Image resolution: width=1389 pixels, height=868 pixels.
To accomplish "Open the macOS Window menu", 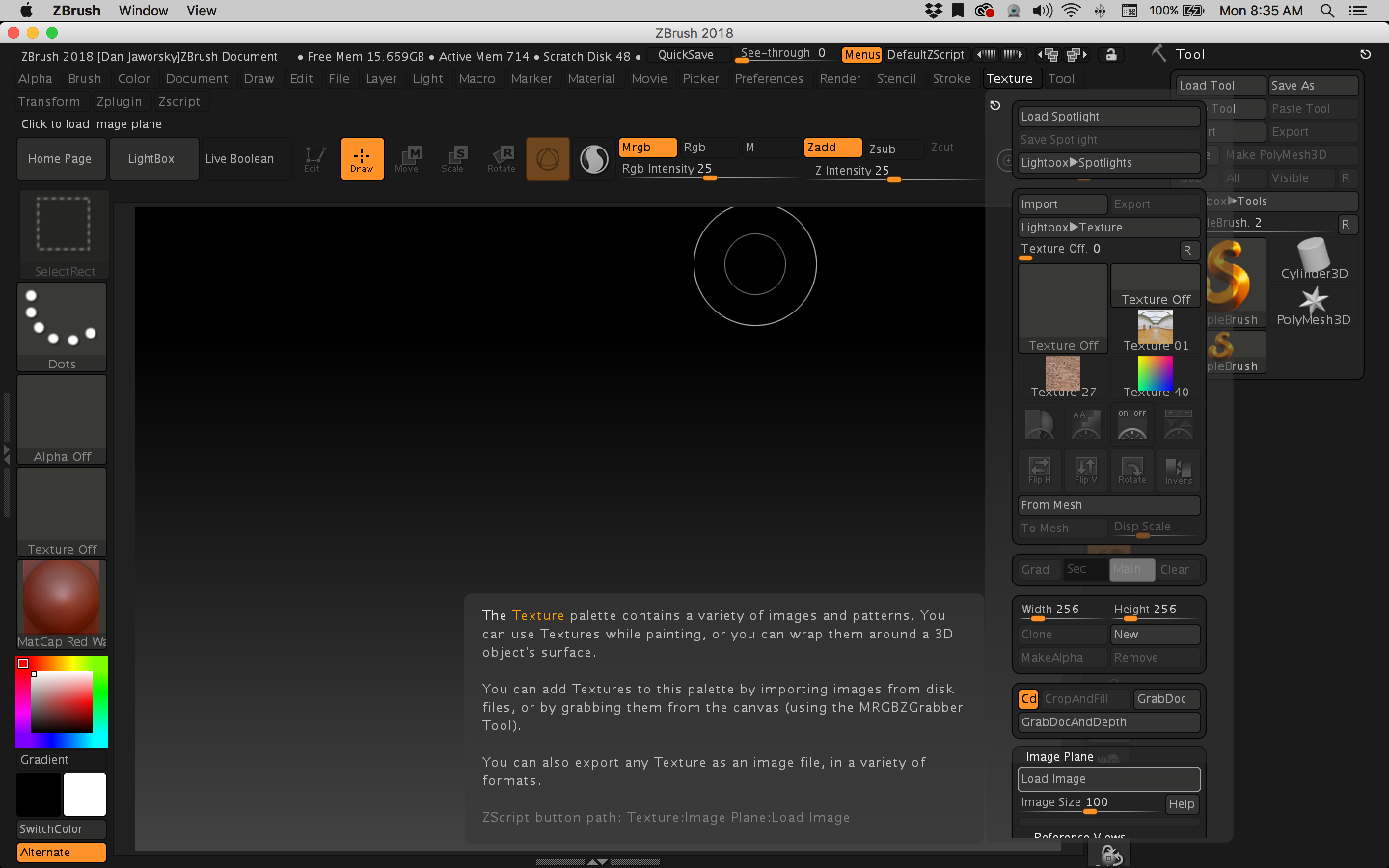I will pyautogui.click(x=144, y=10).
